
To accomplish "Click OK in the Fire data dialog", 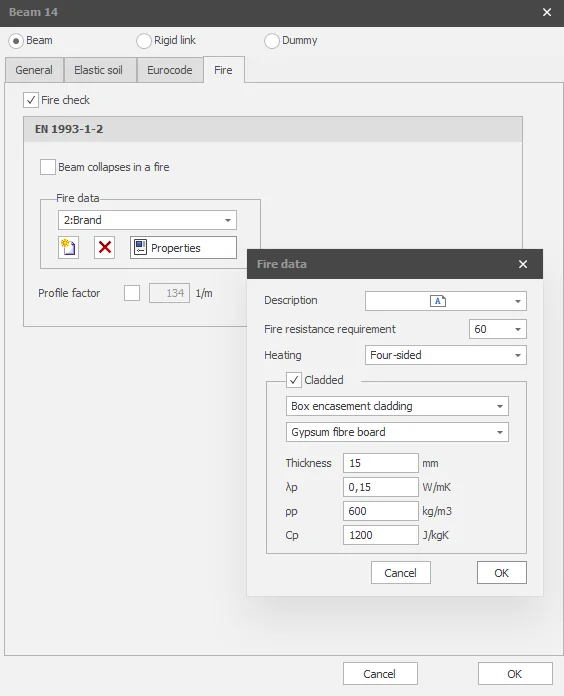I will tap(502, 573).
